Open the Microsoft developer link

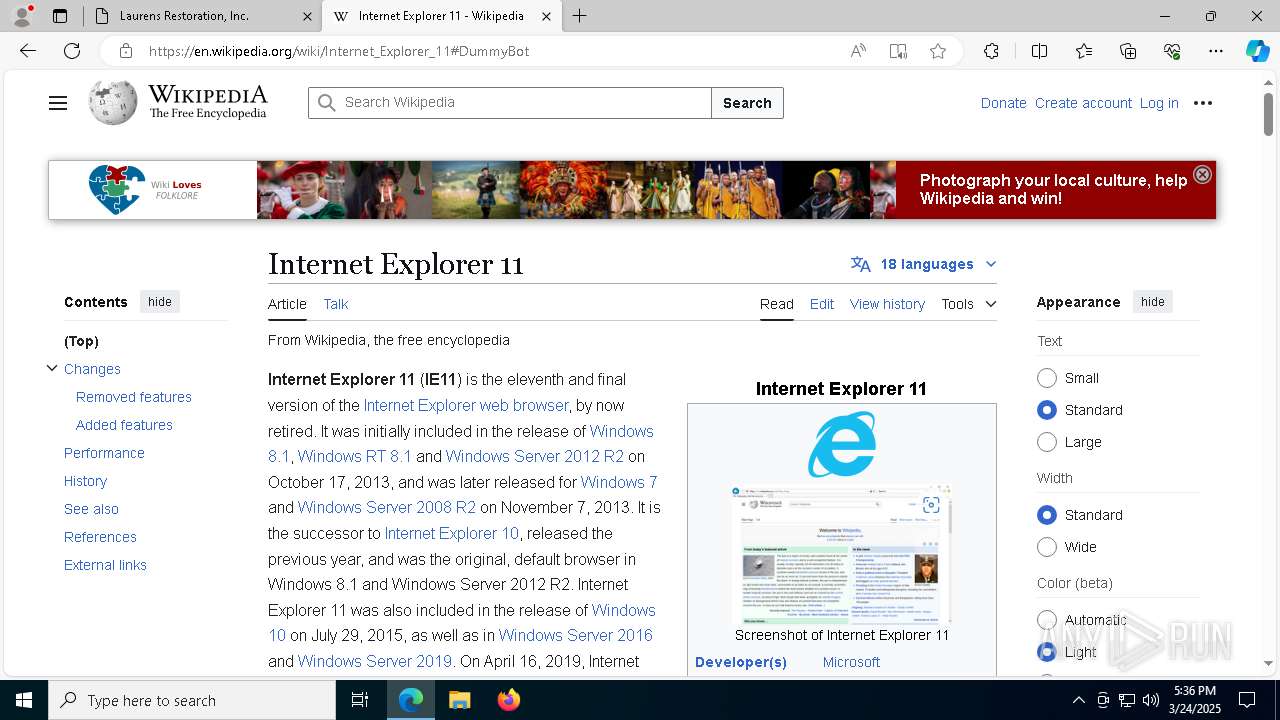tap(851, 662)
